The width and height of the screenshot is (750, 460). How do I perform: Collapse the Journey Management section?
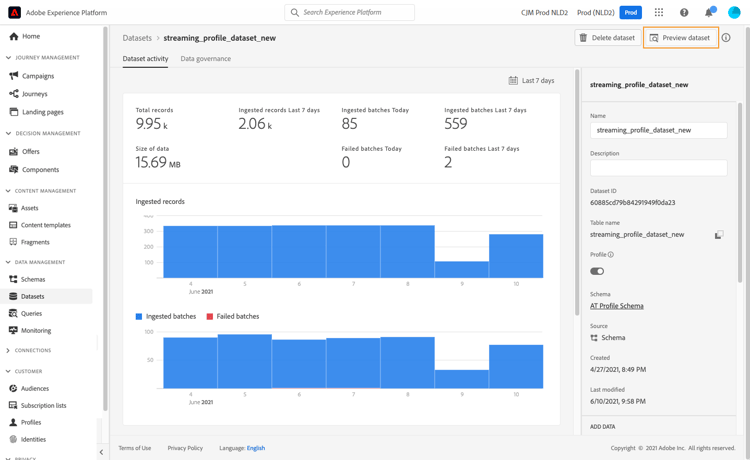[8, 57]
